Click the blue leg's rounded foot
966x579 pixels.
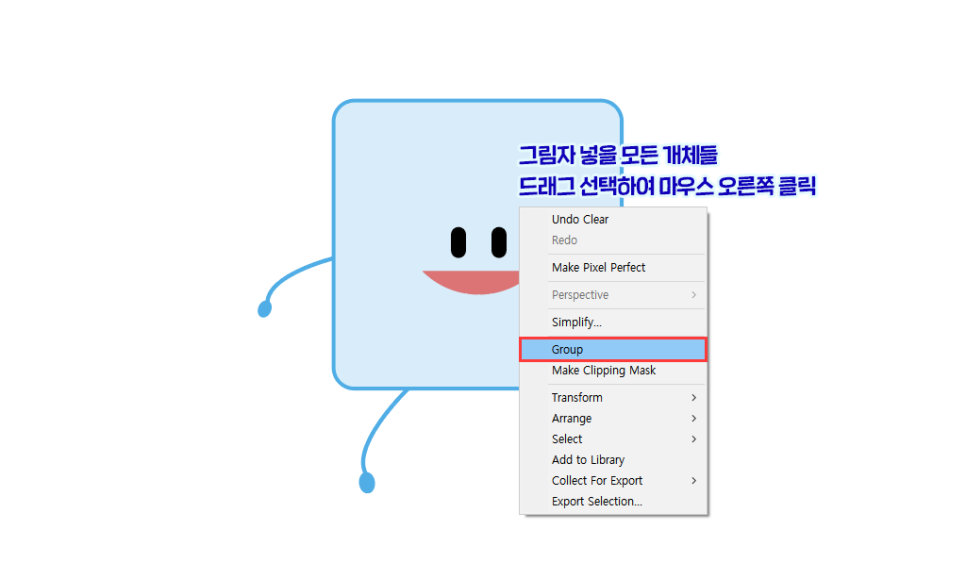coord(367,482)
